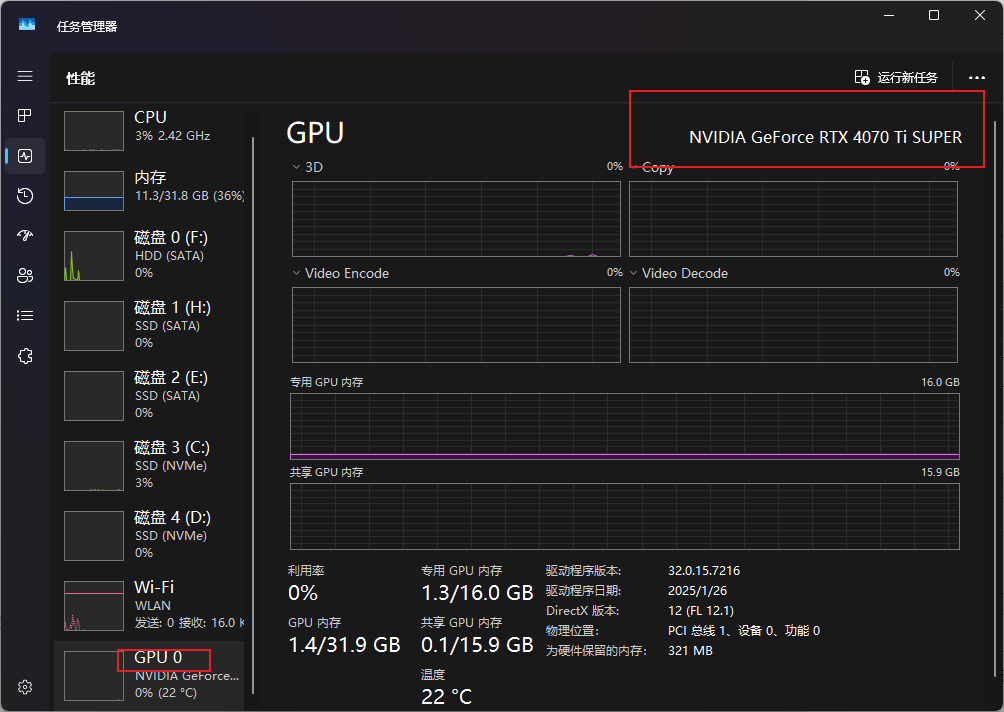
Task: Click the resource list vertical scrollbar
Action: point(253,400)
